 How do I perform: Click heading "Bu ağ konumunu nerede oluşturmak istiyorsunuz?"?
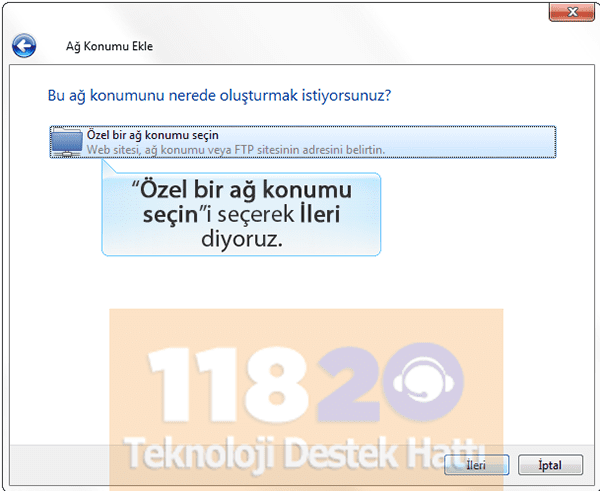pyautogui.click(x=219, y=95)
